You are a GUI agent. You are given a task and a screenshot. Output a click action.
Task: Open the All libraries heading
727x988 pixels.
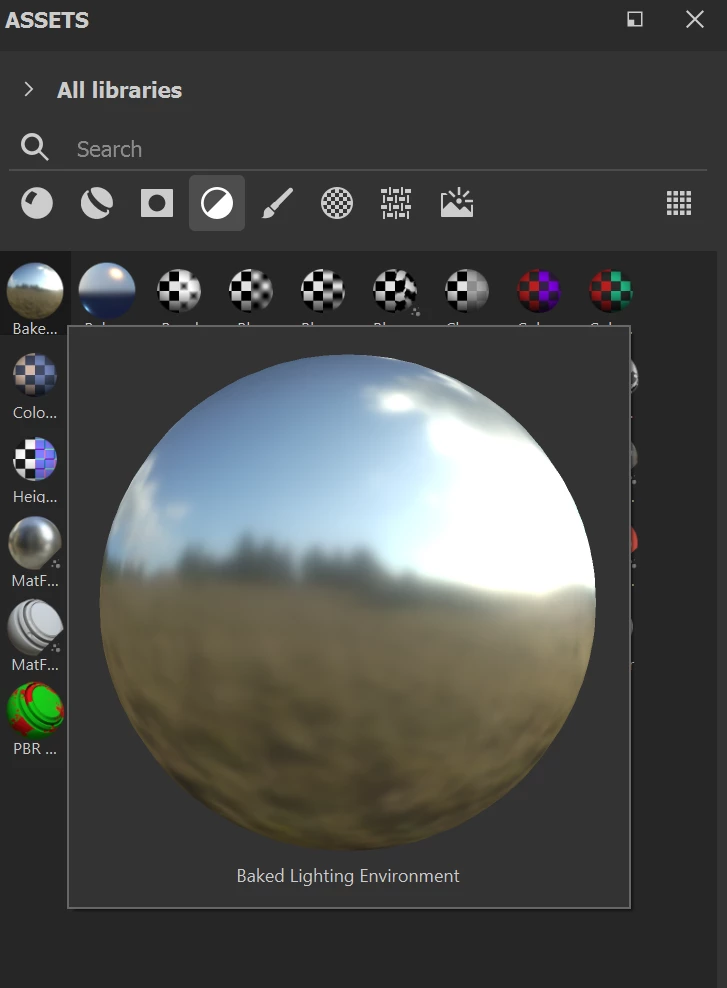point(119,90)
